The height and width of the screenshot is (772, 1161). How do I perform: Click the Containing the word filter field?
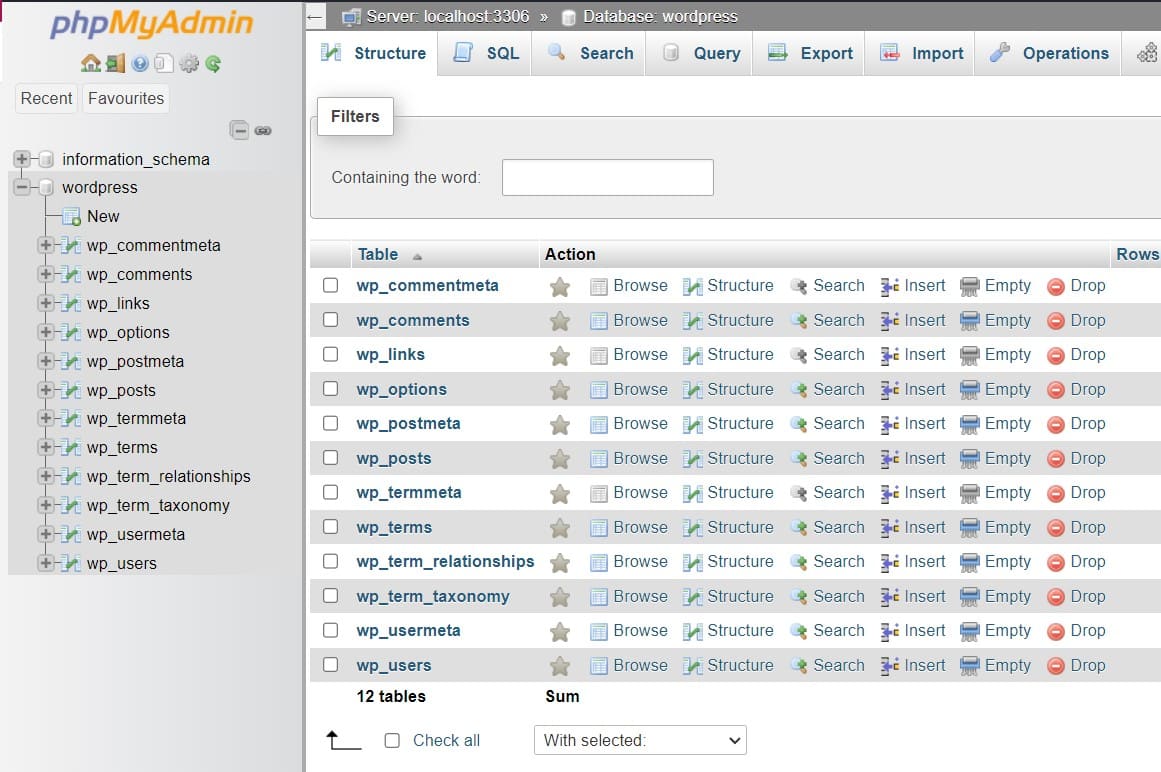(607, 177)
